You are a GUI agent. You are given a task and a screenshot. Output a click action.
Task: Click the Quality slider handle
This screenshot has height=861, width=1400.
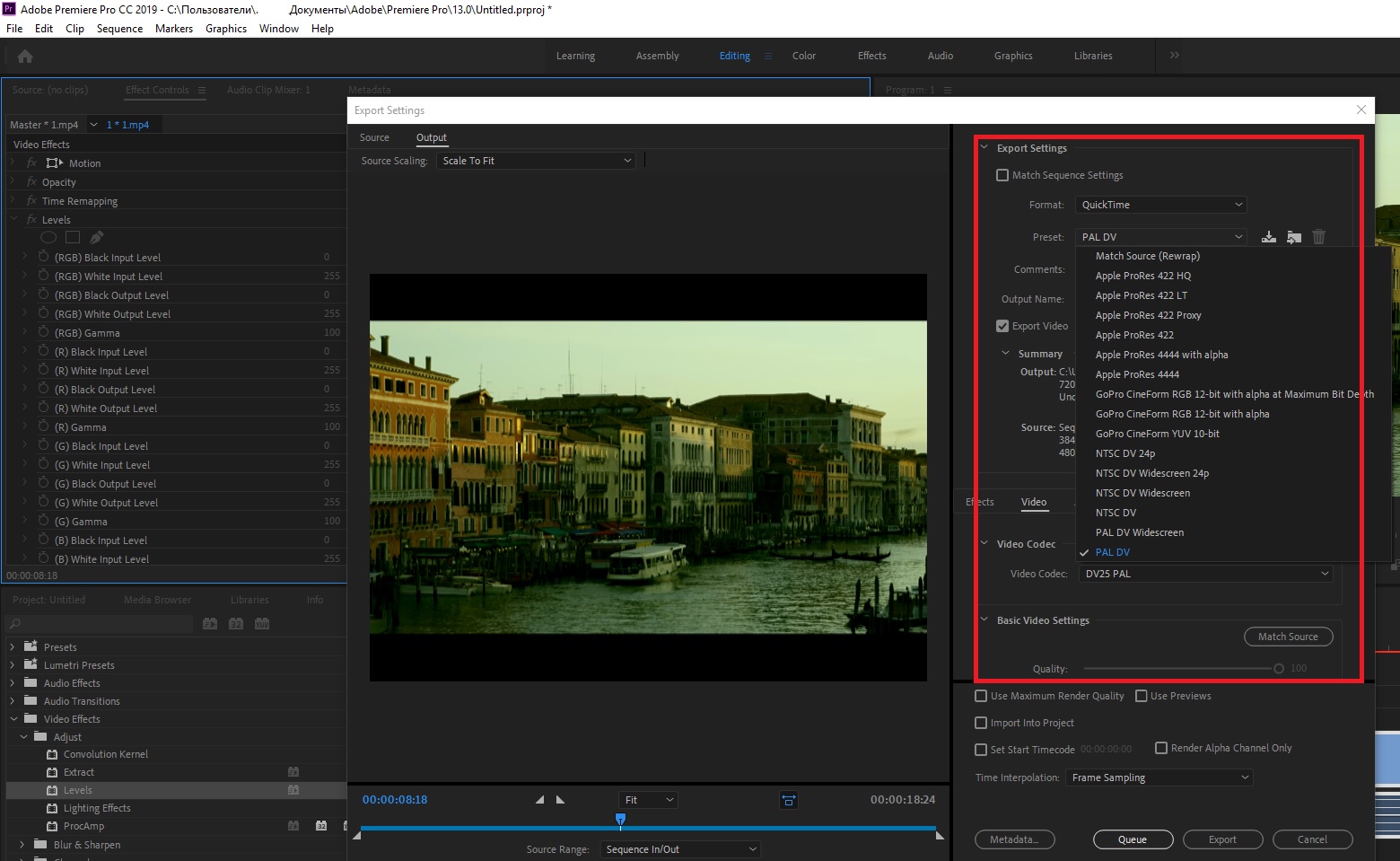1278,668
